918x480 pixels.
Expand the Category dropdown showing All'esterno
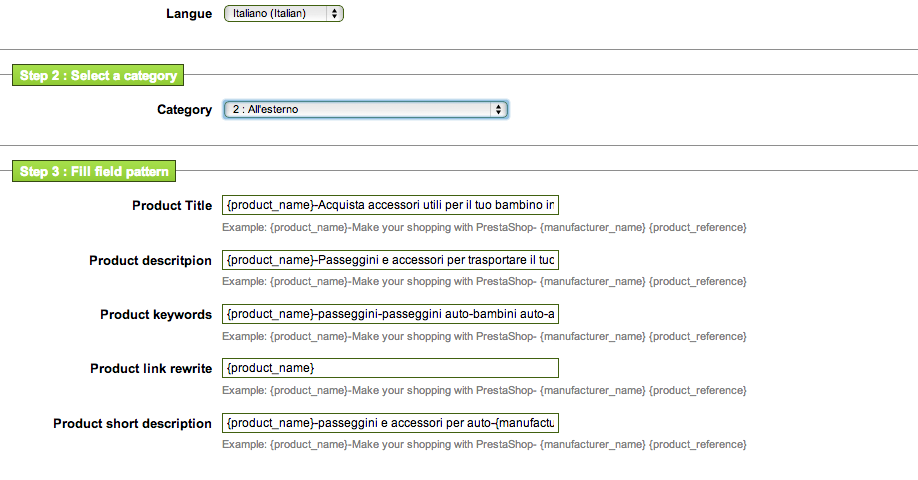tap(365, 110)
